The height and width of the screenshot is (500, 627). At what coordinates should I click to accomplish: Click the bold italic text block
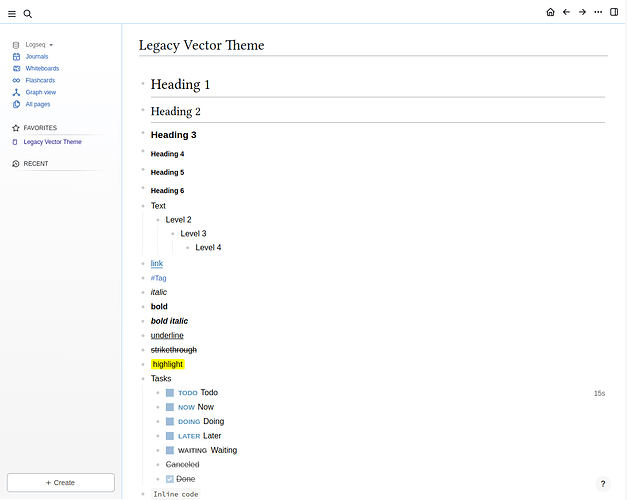[x=169, y=321]
